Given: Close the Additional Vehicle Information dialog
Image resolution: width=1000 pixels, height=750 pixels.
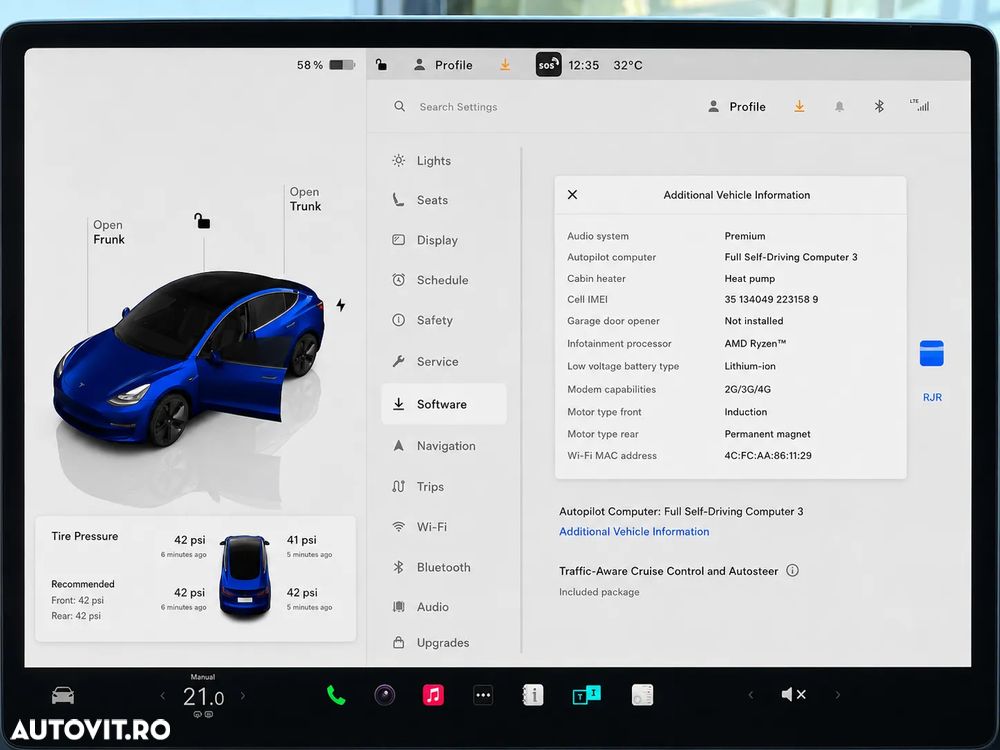Looking at the screenshot, I should click(573, 195).
